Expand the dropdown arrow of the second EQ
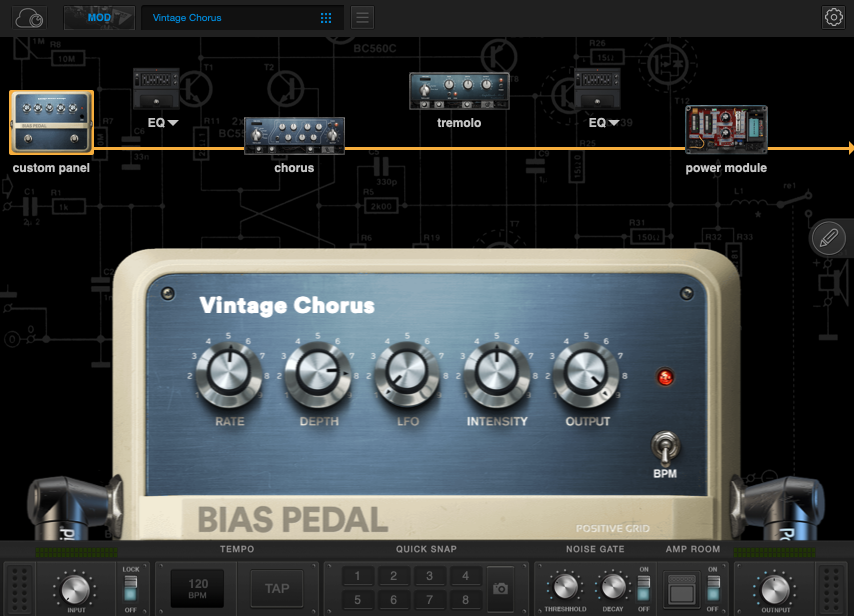 coord(614,123)
